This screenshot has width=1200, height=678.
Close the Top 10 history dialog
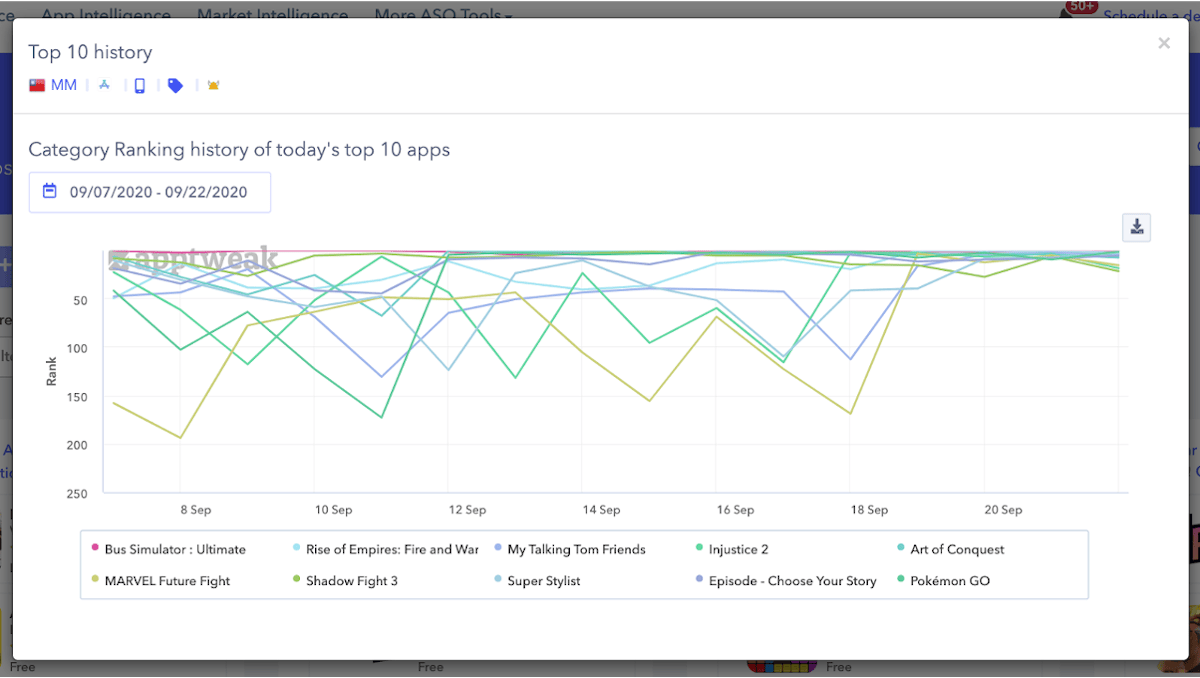1163,43
